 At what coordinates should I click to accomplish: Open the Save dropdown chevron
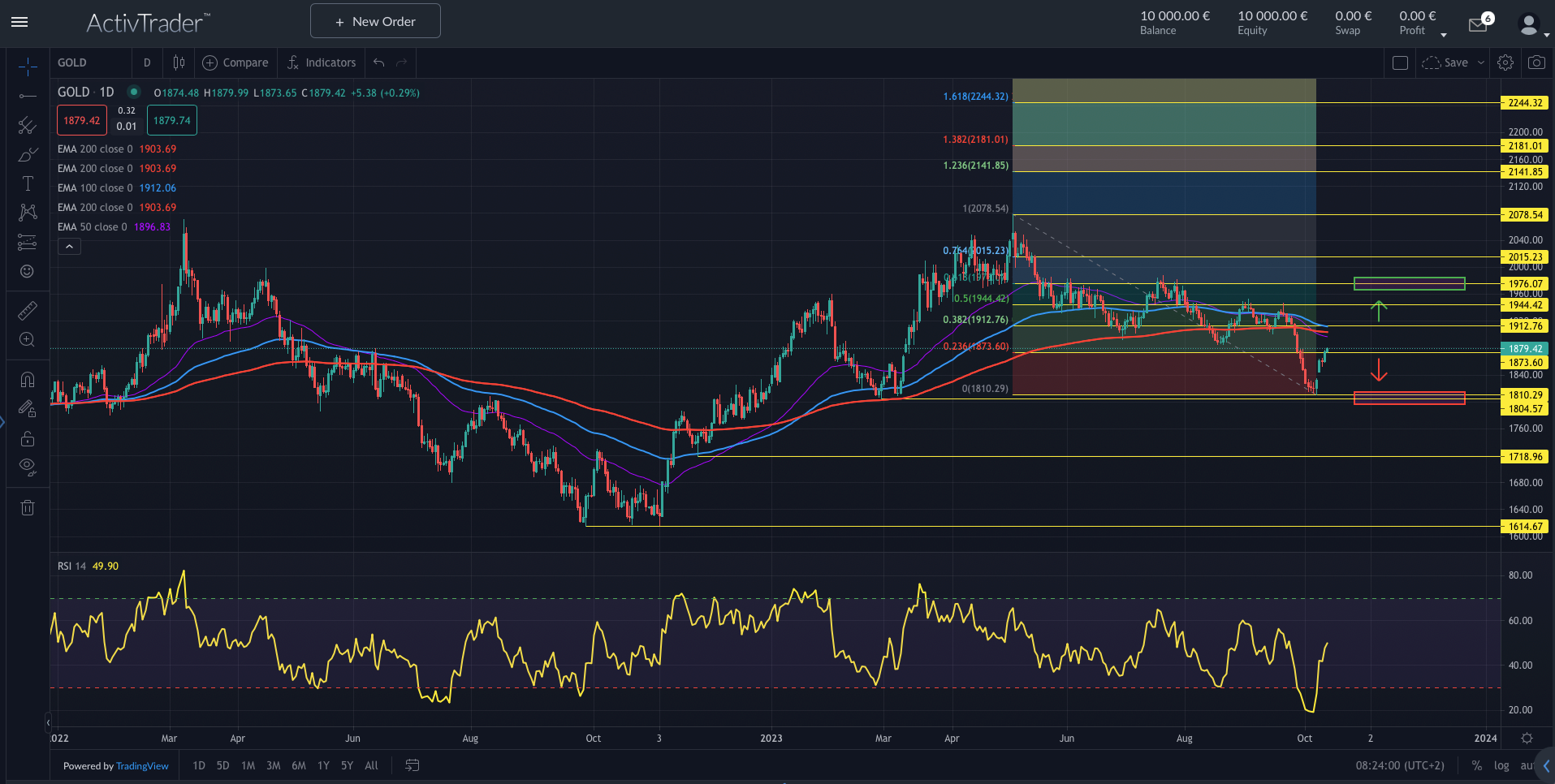click(x=1479, y=62)
